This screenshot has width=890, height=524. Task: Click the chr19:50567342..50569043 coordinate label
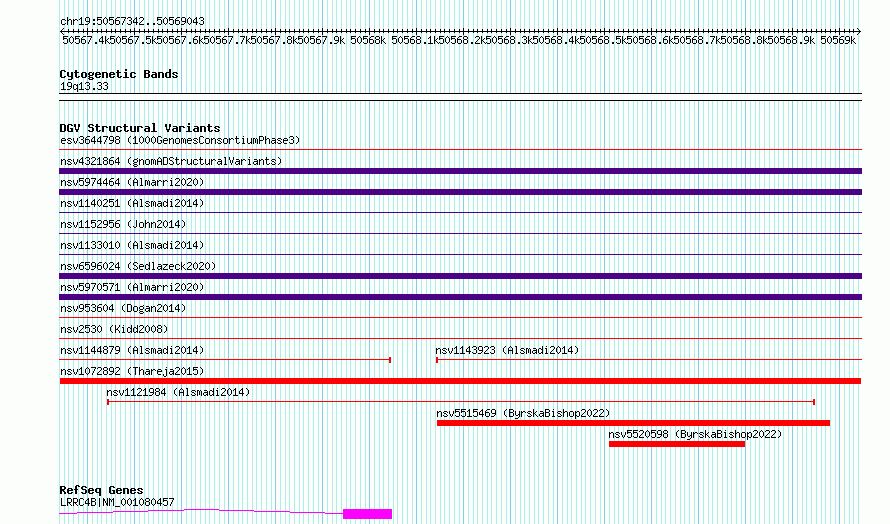(132, 21)
